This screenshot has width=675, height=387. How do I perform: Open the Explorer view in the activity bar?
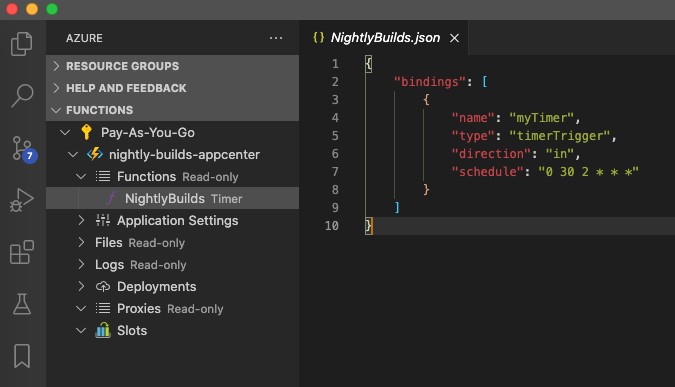tap(22, 44)
